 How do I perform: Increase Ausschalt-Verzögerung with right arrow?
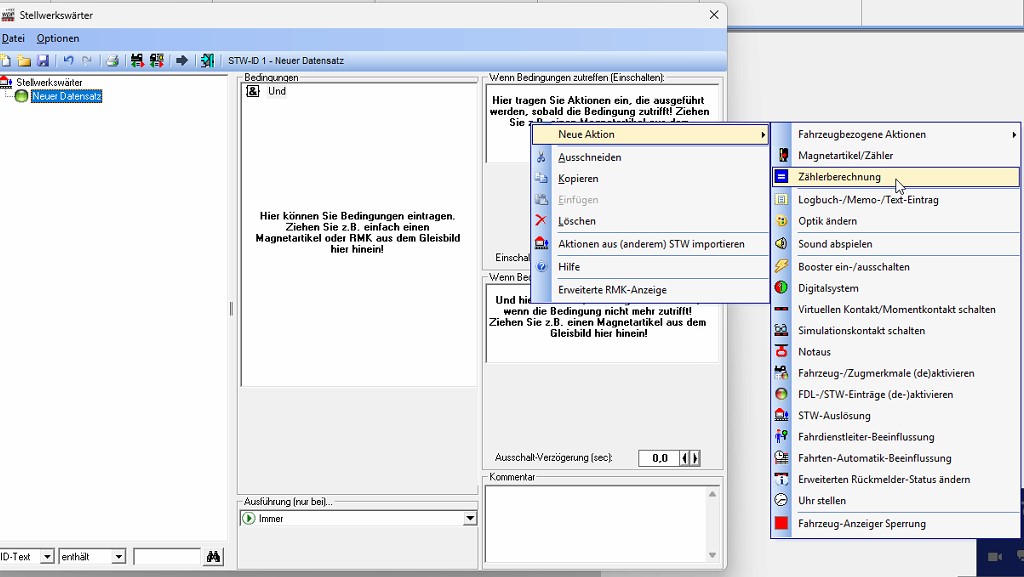(695, 458)
